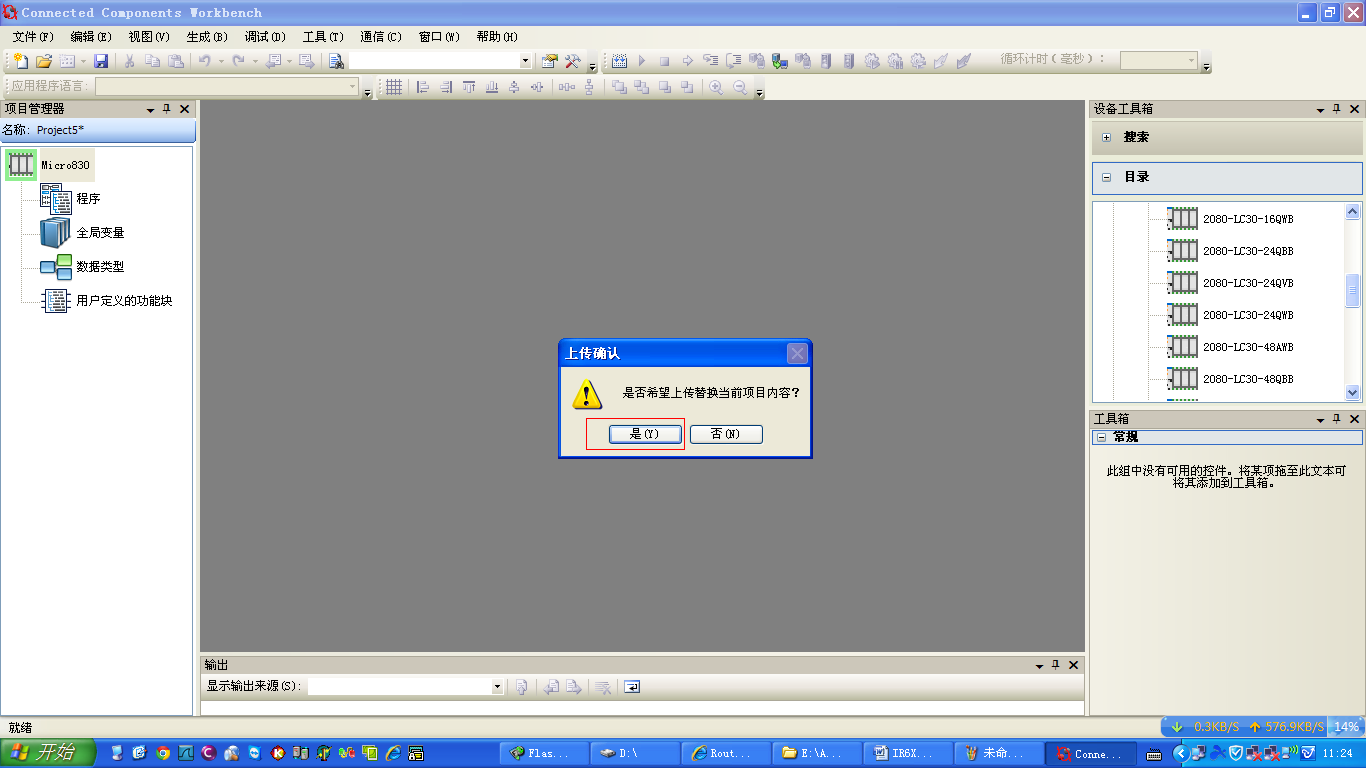
Task: Select the 2080-LC30-24QVB controller in the catalog
Action: click(x=1247, y=282)
